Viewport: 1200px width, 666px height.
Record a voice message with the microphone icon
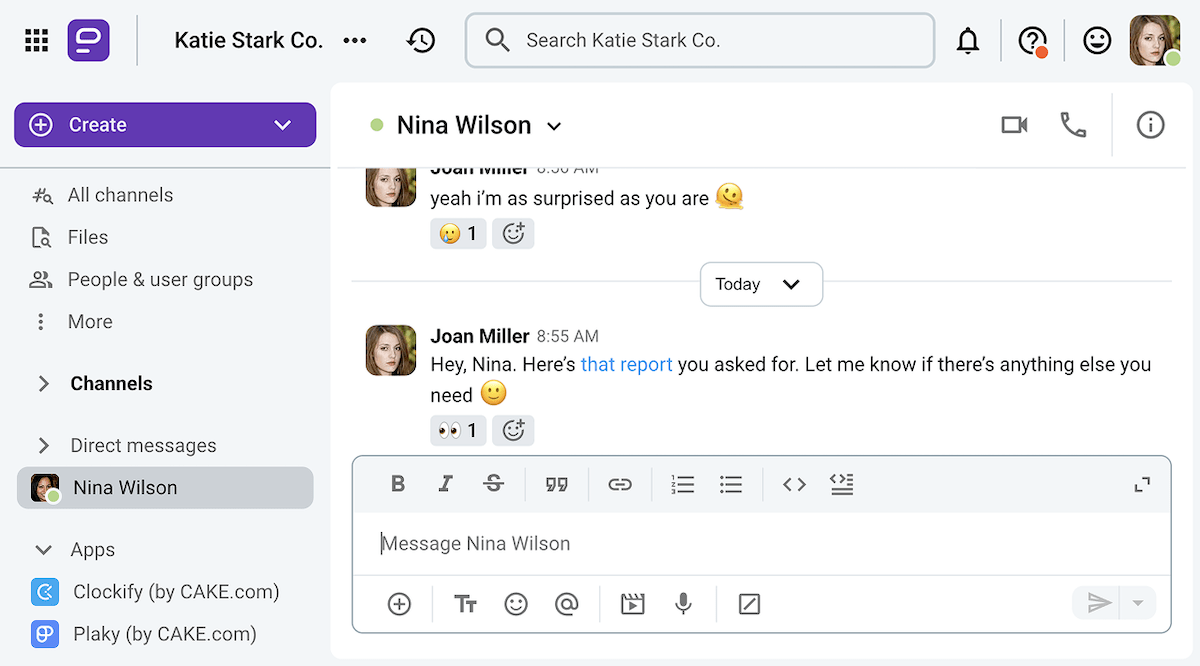683,604
